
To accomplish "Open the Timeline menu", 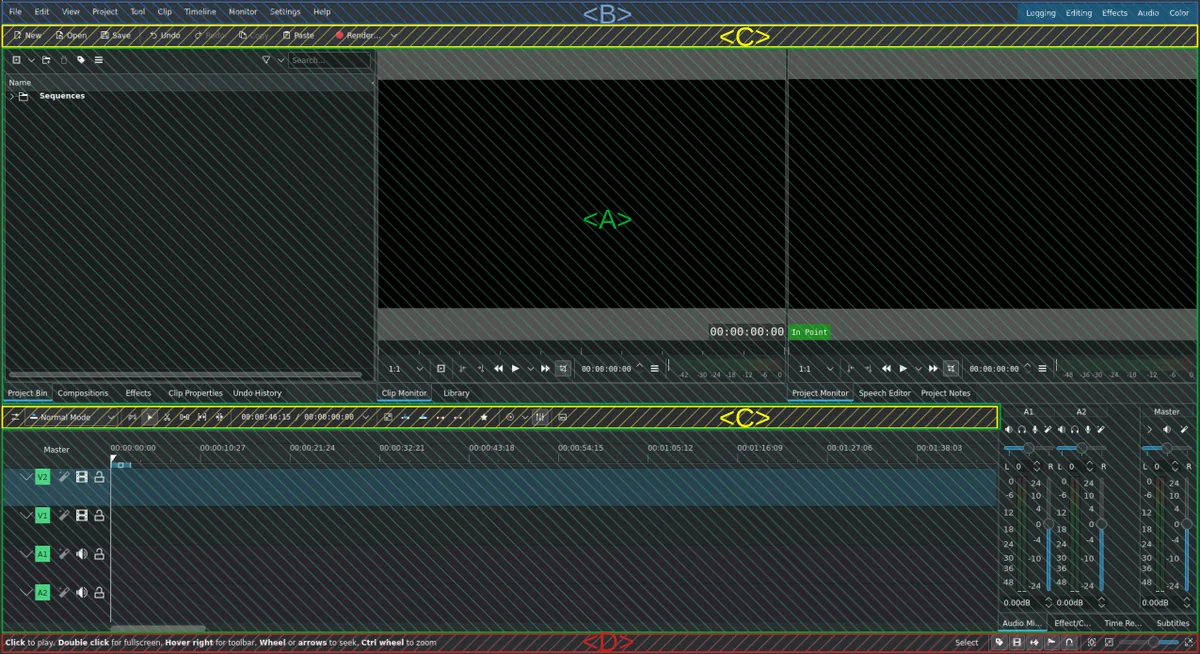I will click(200, 12).
